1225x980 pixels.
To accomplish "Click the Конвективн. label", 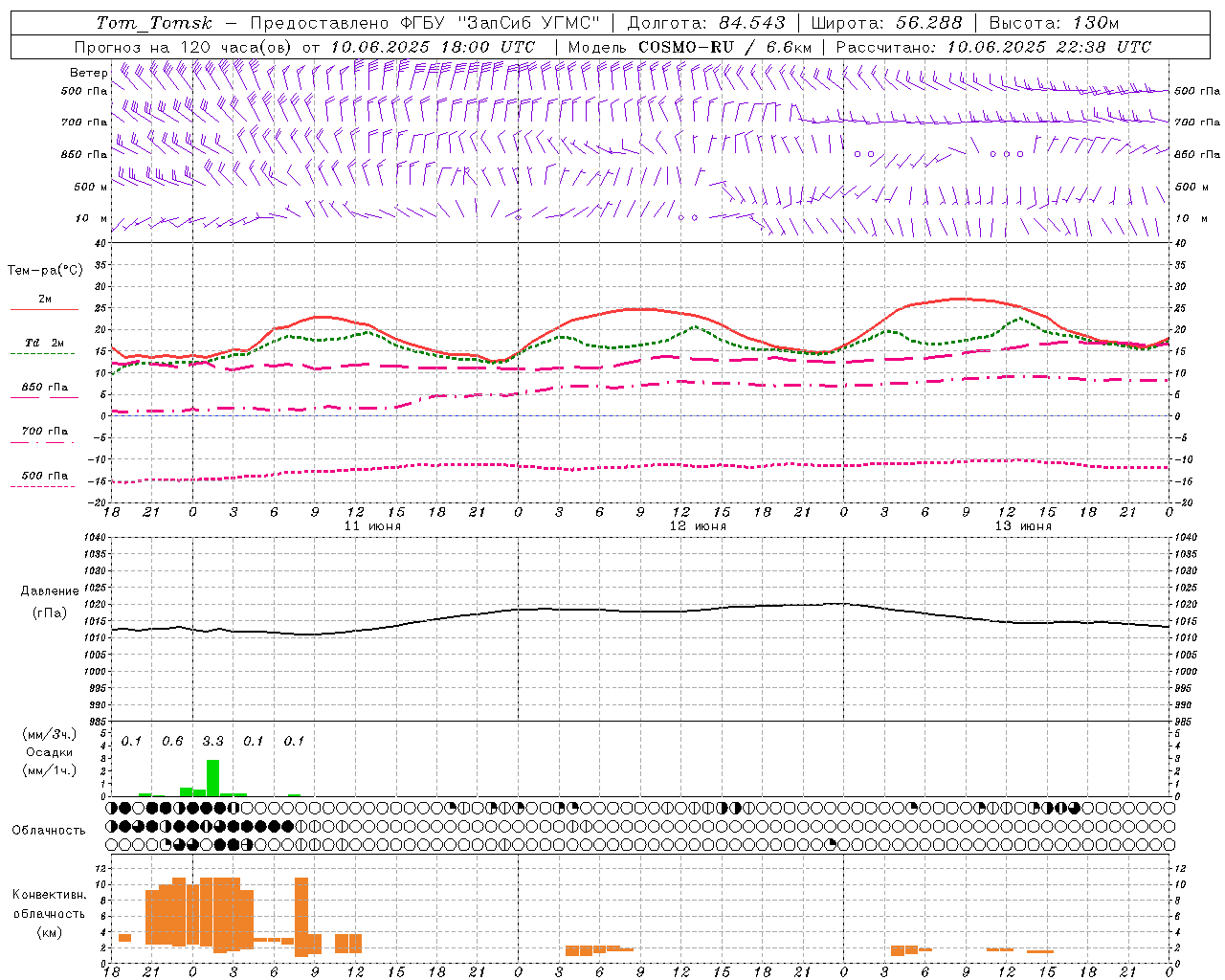I will click(49, 895).
